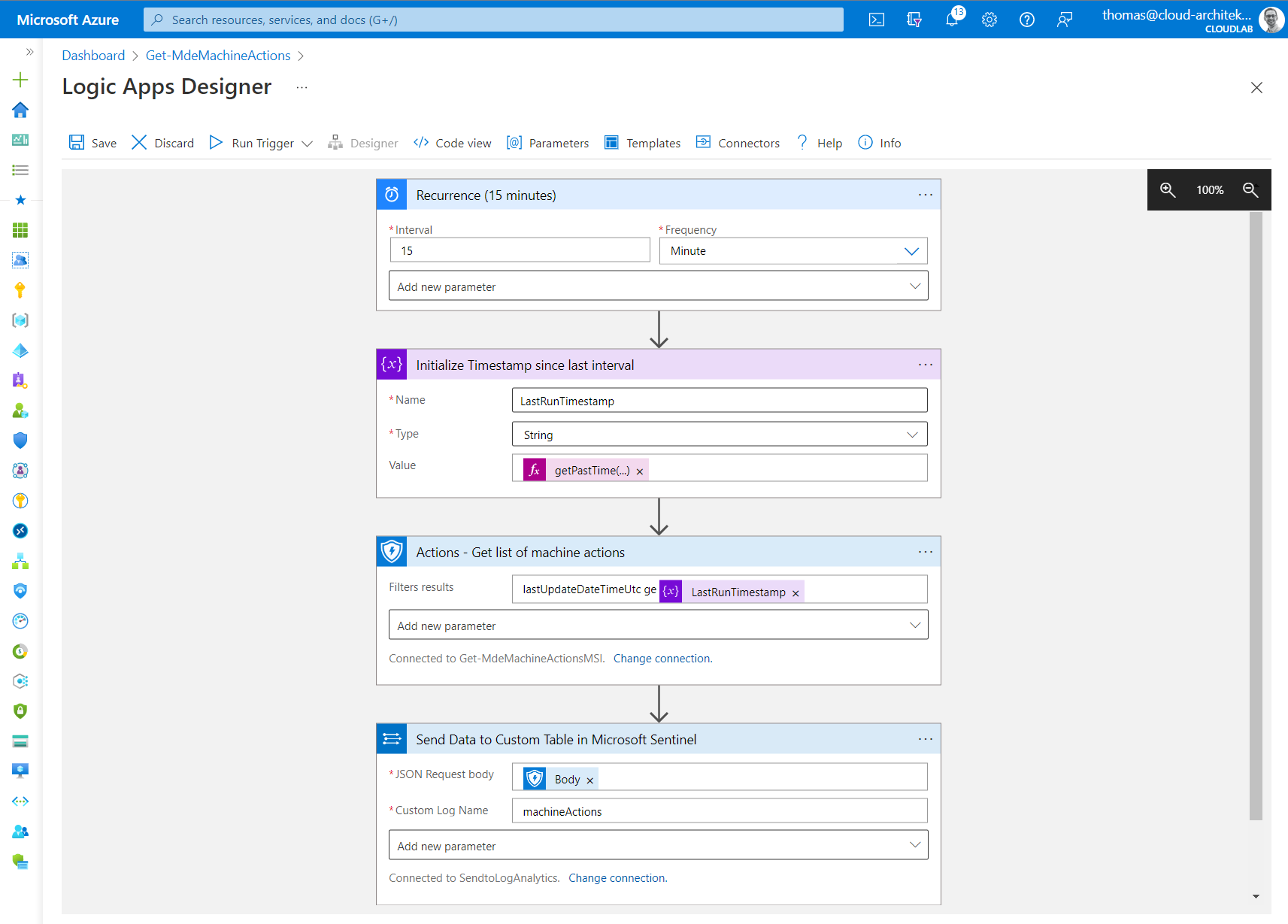
Task: Open Dashboard icon in sidebar
Action: click(20, 140)
